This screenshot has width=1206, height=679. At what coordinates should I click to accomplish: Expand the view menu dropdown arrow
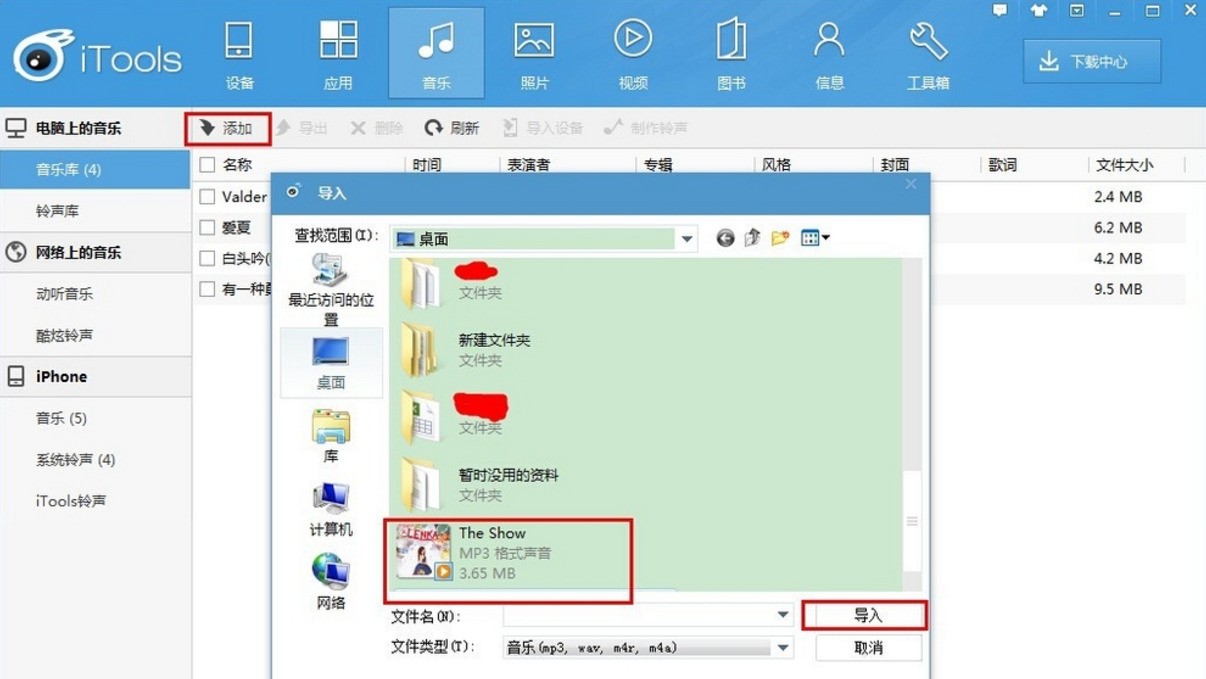click(826, 238)
